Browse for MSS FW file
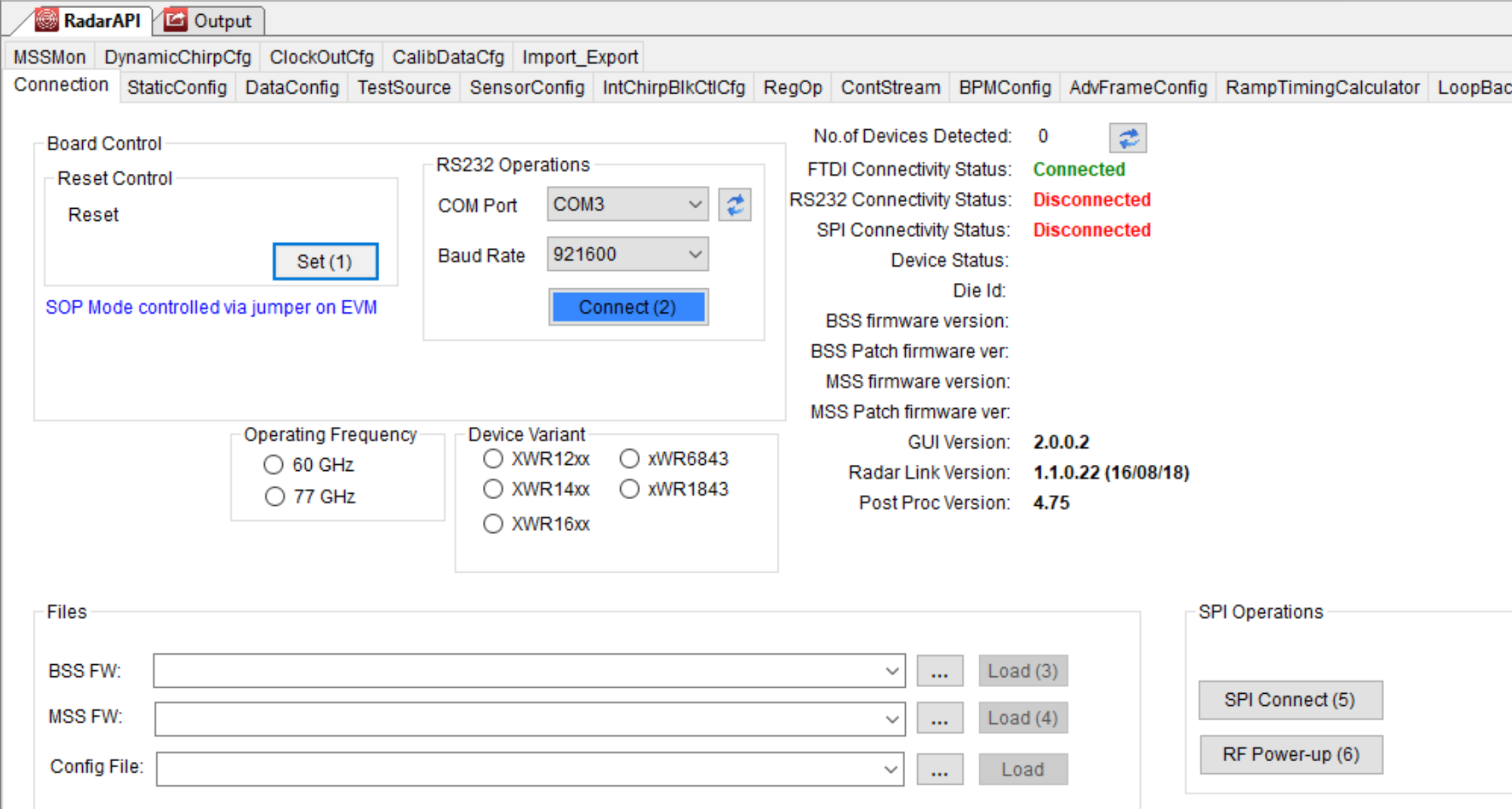The width and height of the screenshot is (1512, 809). point(940,719)
